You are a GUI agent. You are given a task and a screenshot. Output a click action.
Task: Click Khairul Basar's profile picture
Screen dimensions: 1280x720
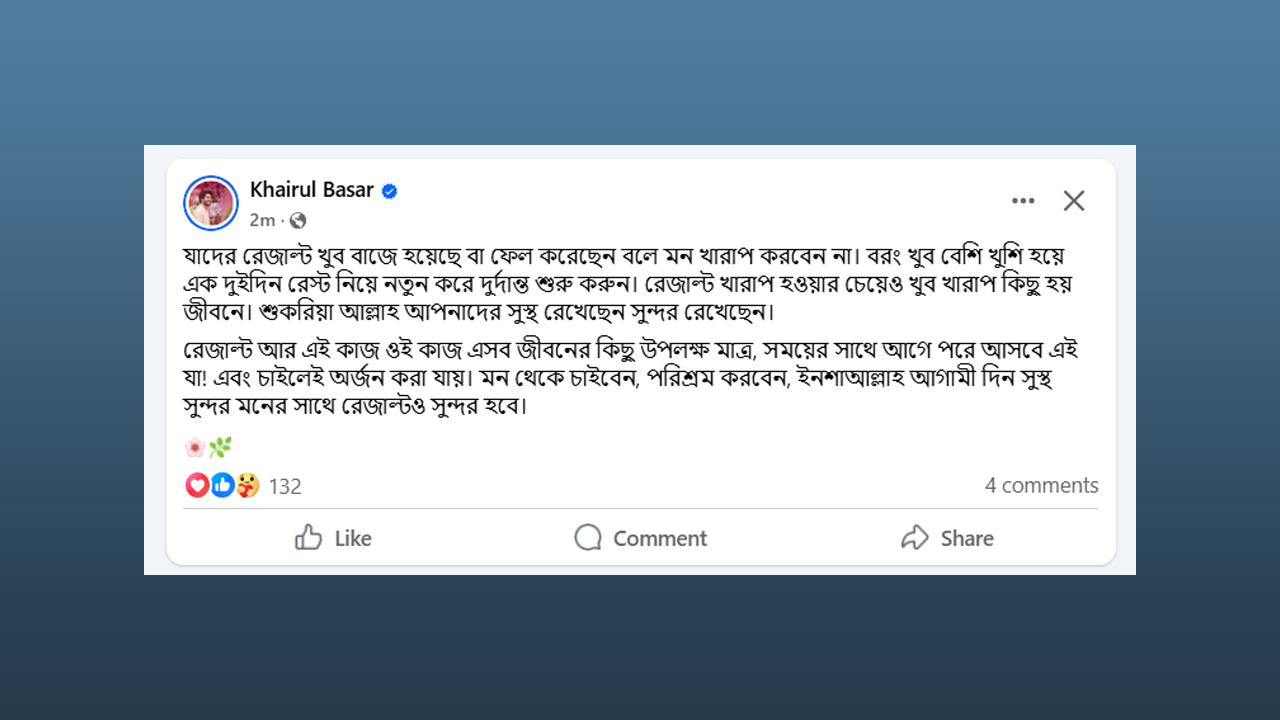point(211,203)
